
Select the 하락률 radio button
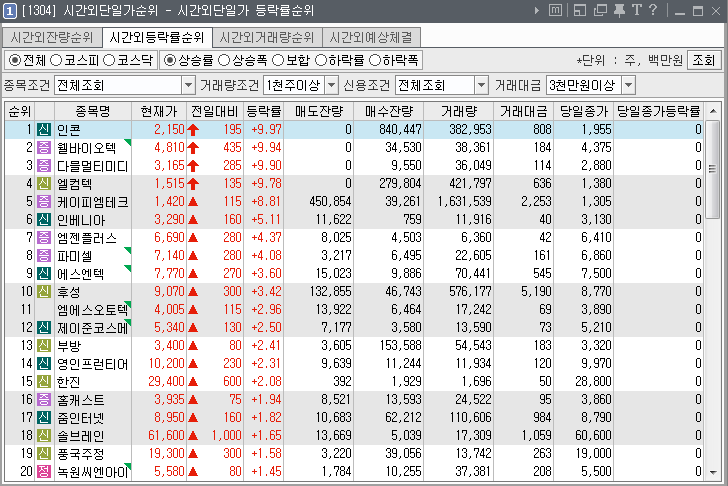click(x=321, y=60)
